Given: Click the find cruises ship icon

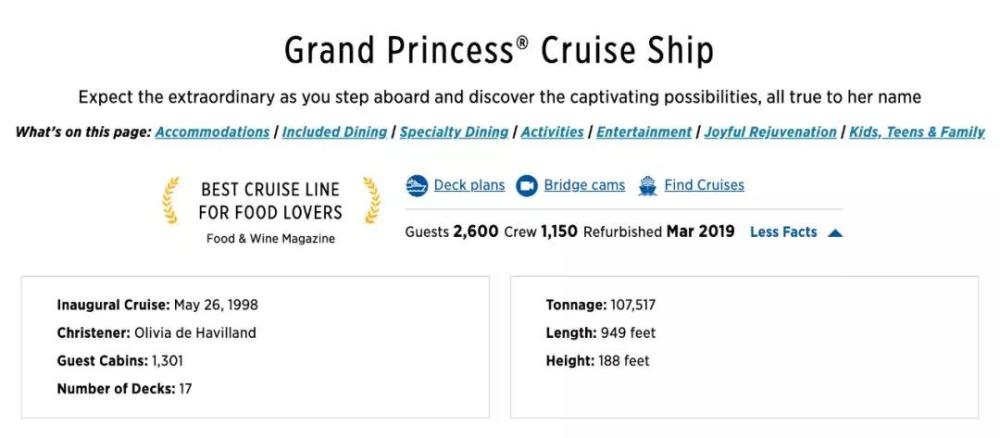Looking at the screenshot, I should coord(647,185).
